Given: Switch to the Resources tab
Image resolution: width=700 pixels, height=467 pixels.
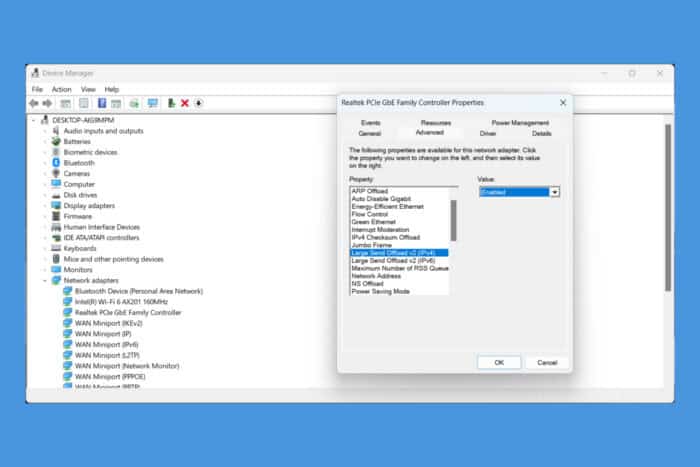Looking at the screenshot, I should (436, 123).
